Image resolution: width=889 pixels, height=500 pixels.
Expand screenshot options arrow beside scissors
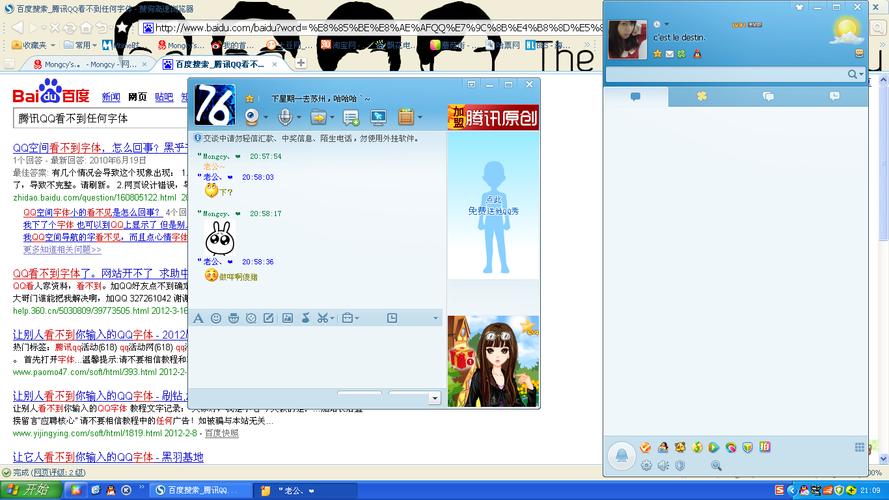coord(332,319)
